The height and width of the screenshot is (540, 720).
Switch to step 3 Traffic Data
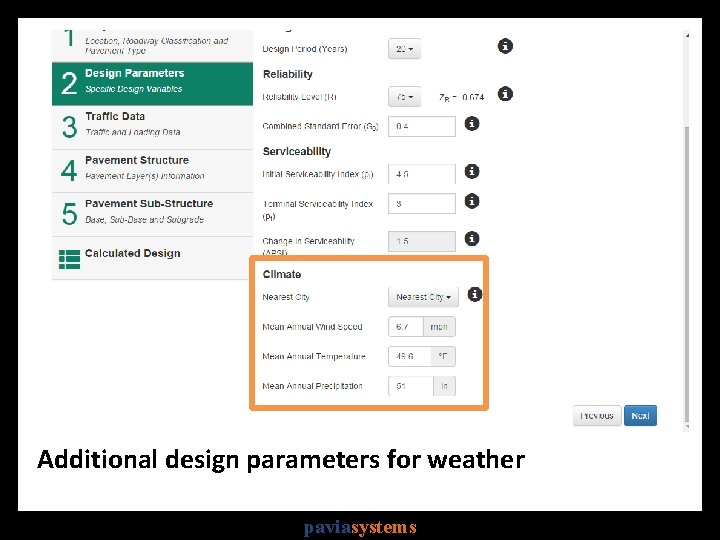point(152,127)
